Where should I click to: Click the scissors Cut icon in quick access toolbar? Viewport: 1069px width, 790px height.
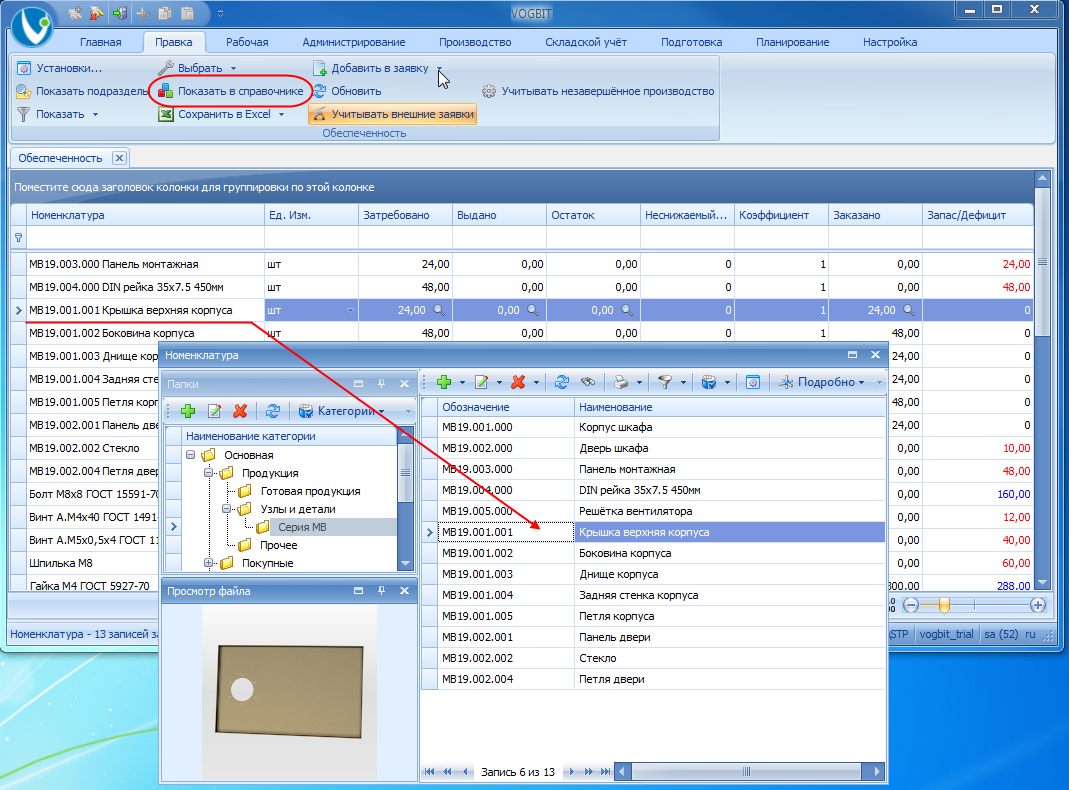point(143,13)
